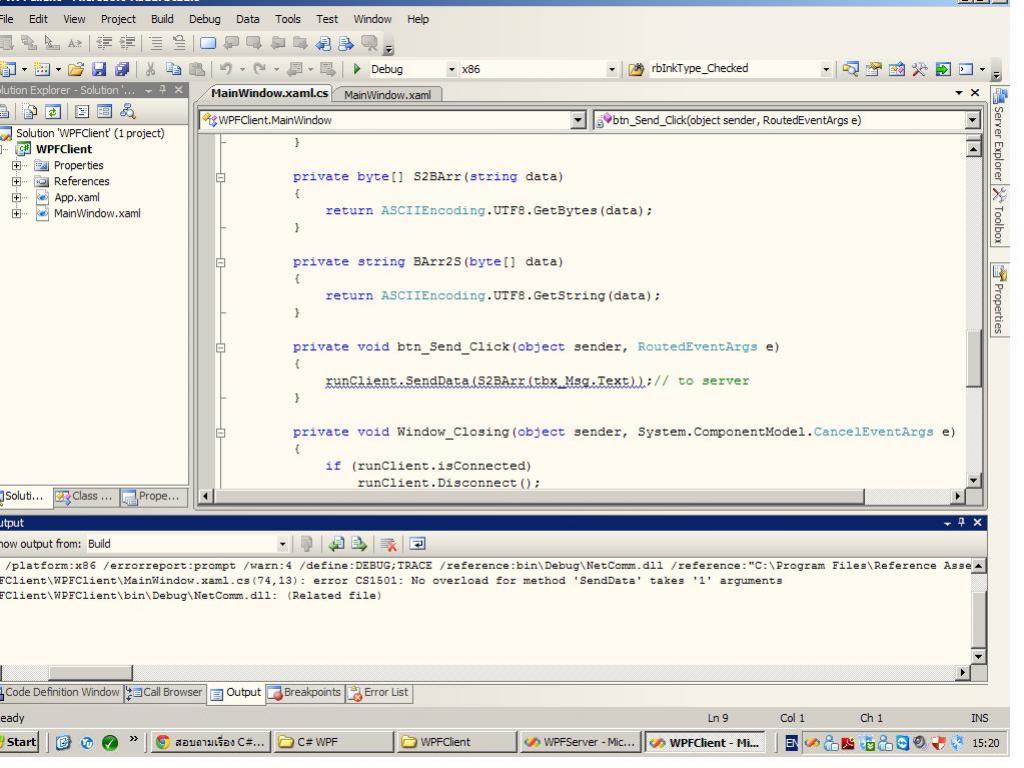Expand the References tree node

pyautogui.click(x=18, y=181)
